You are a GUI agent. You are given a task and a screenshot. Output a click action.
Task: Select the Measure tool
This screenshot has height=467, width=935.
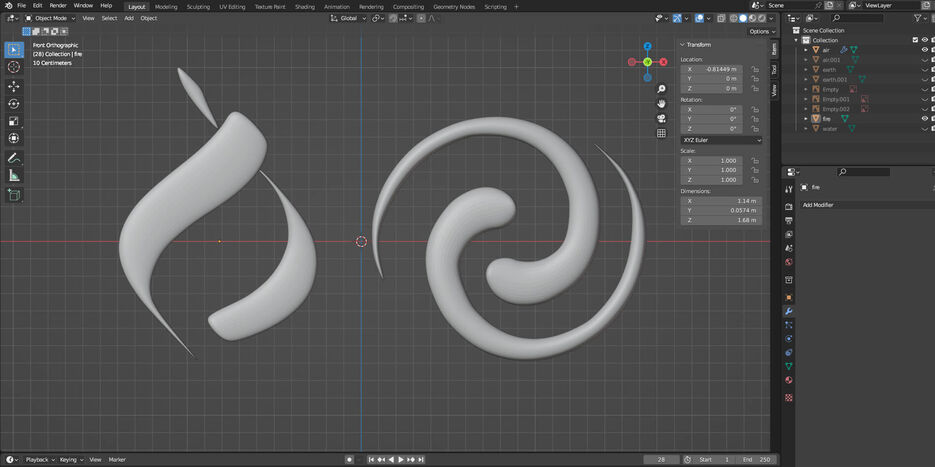coord(14,175)
